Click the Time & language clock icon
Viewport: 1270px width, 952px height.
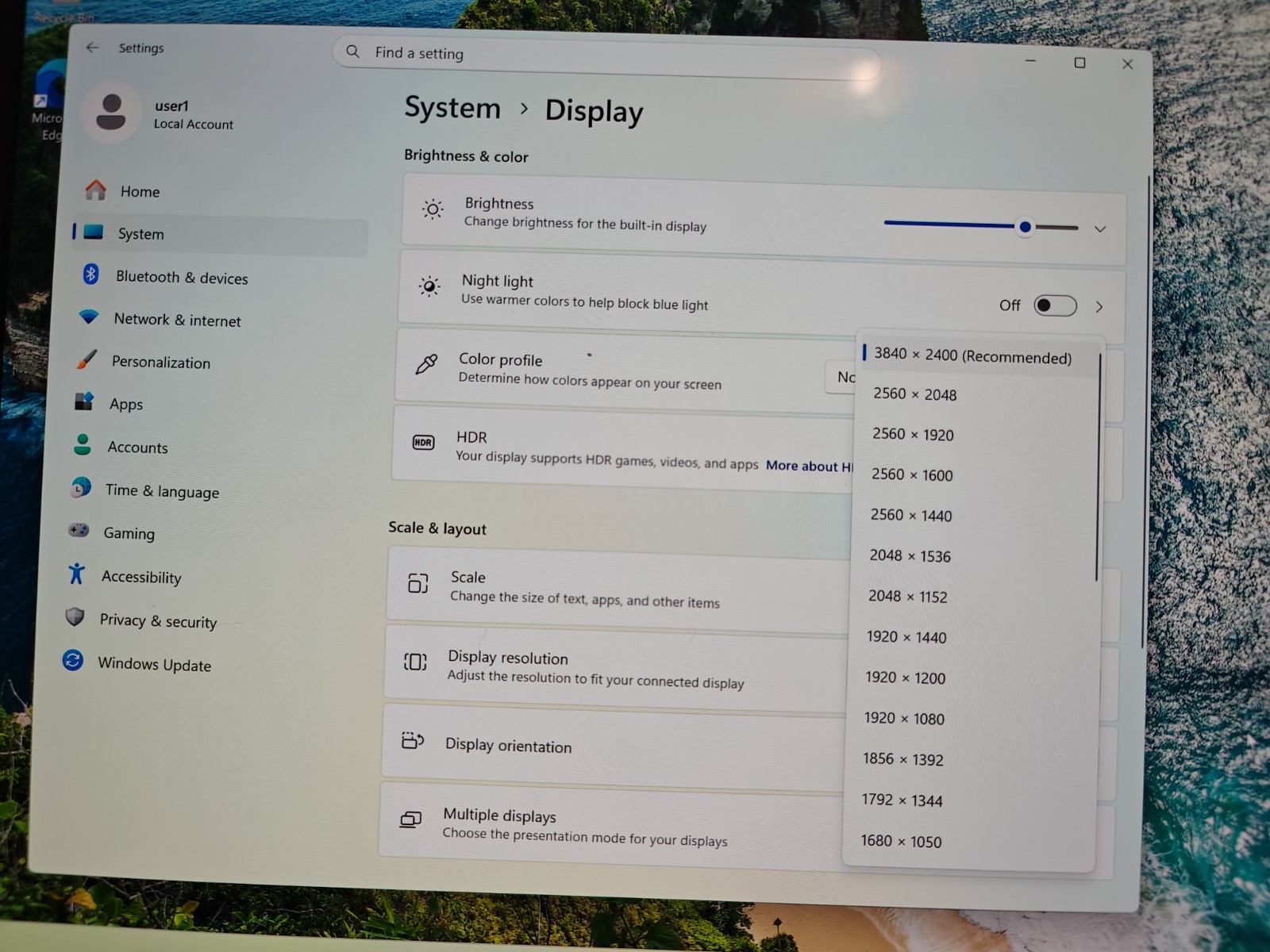point(80,487)
